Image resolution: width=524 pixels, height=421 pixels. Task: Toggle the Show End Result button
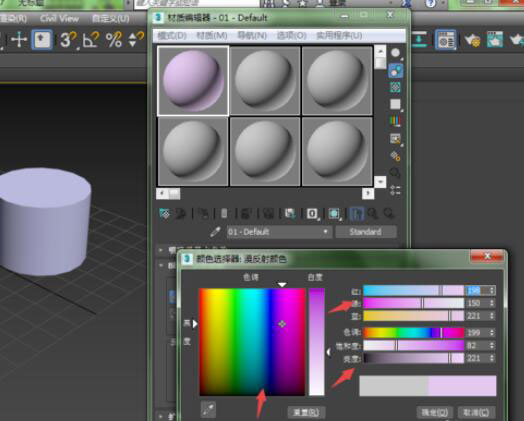click(356, 214)
